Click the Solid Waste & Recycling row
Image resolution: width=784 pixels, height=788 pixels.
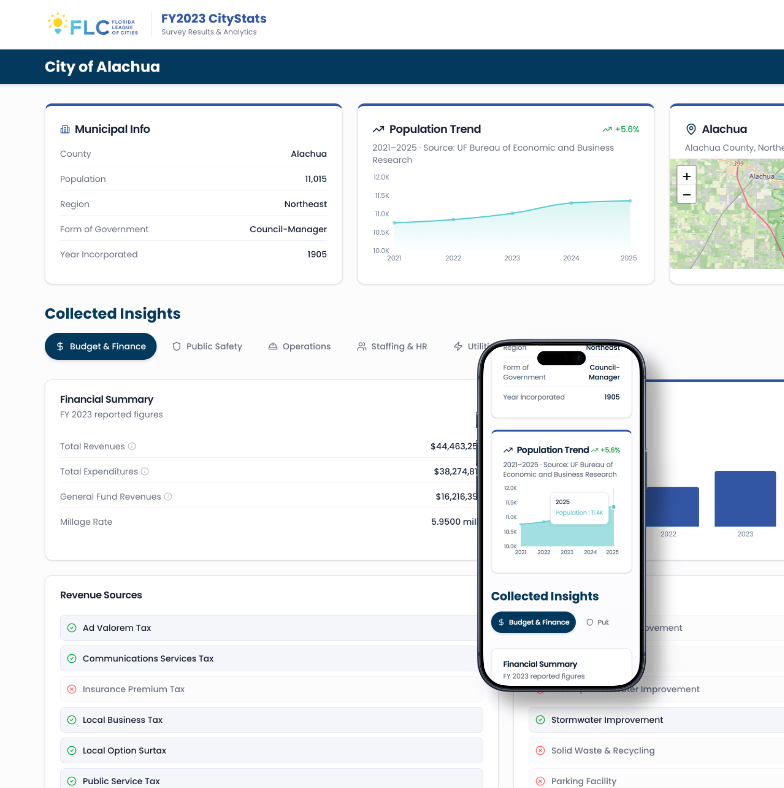pyautogui.click(x=656, y=750)
